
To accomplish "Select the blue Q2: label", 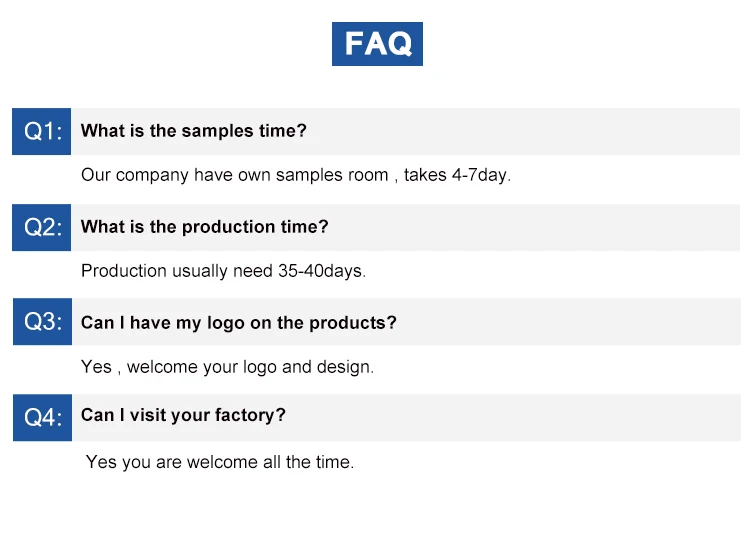I will (42, 227).
